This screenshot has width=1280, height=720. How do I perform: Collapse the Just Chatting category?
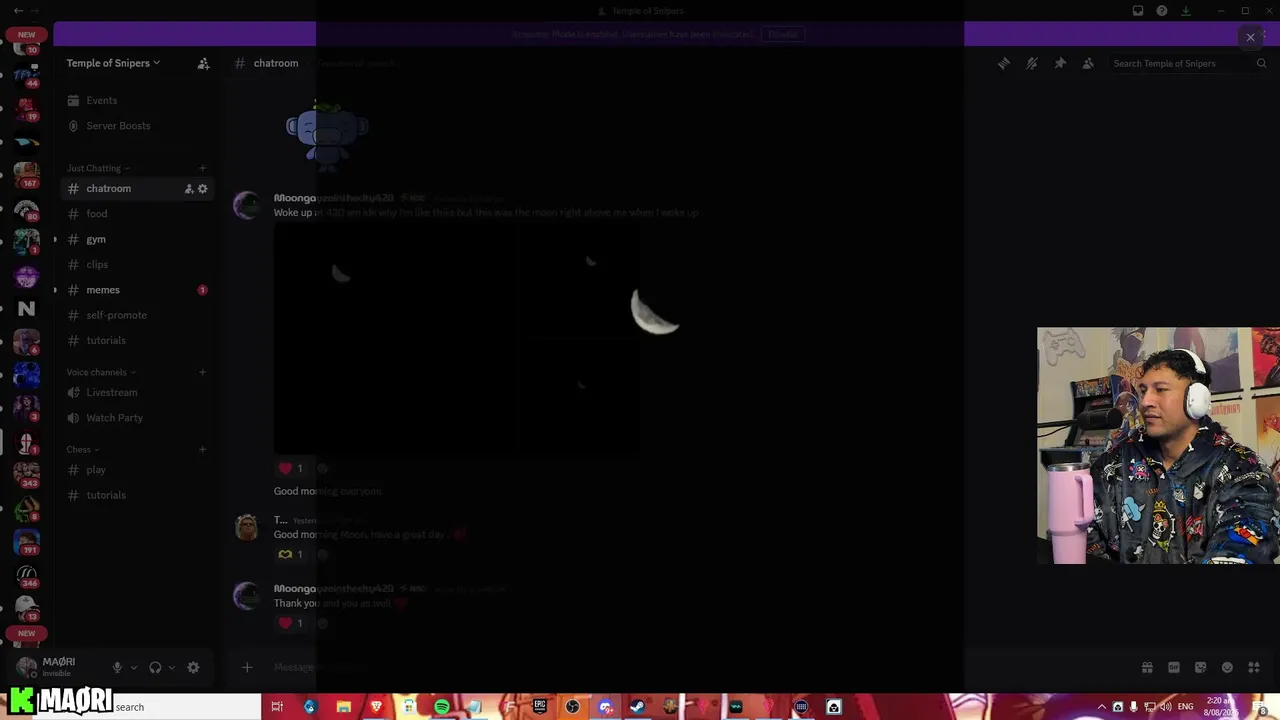pos(98,168)
